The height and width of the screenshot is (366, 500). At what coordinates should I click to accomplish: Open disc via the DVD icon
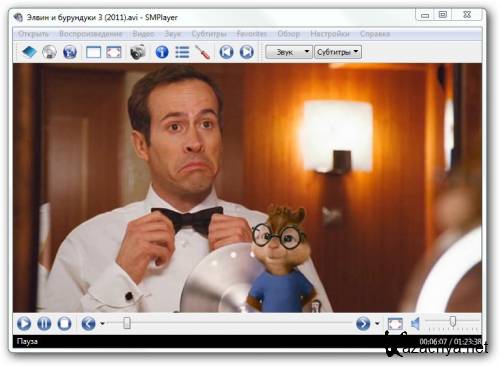49,52
